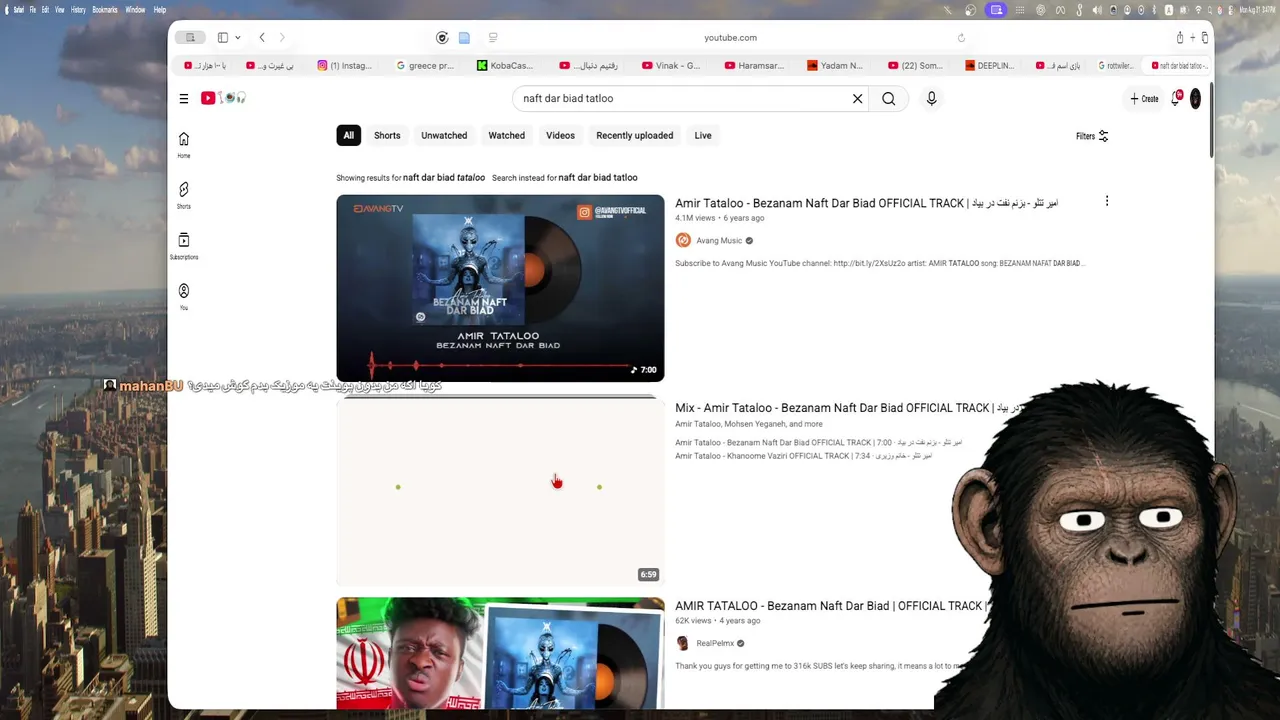Viewport: 1280px width, 720px height.
Task: Click the page vertical scrollbar
Action: coord(1211,120)
